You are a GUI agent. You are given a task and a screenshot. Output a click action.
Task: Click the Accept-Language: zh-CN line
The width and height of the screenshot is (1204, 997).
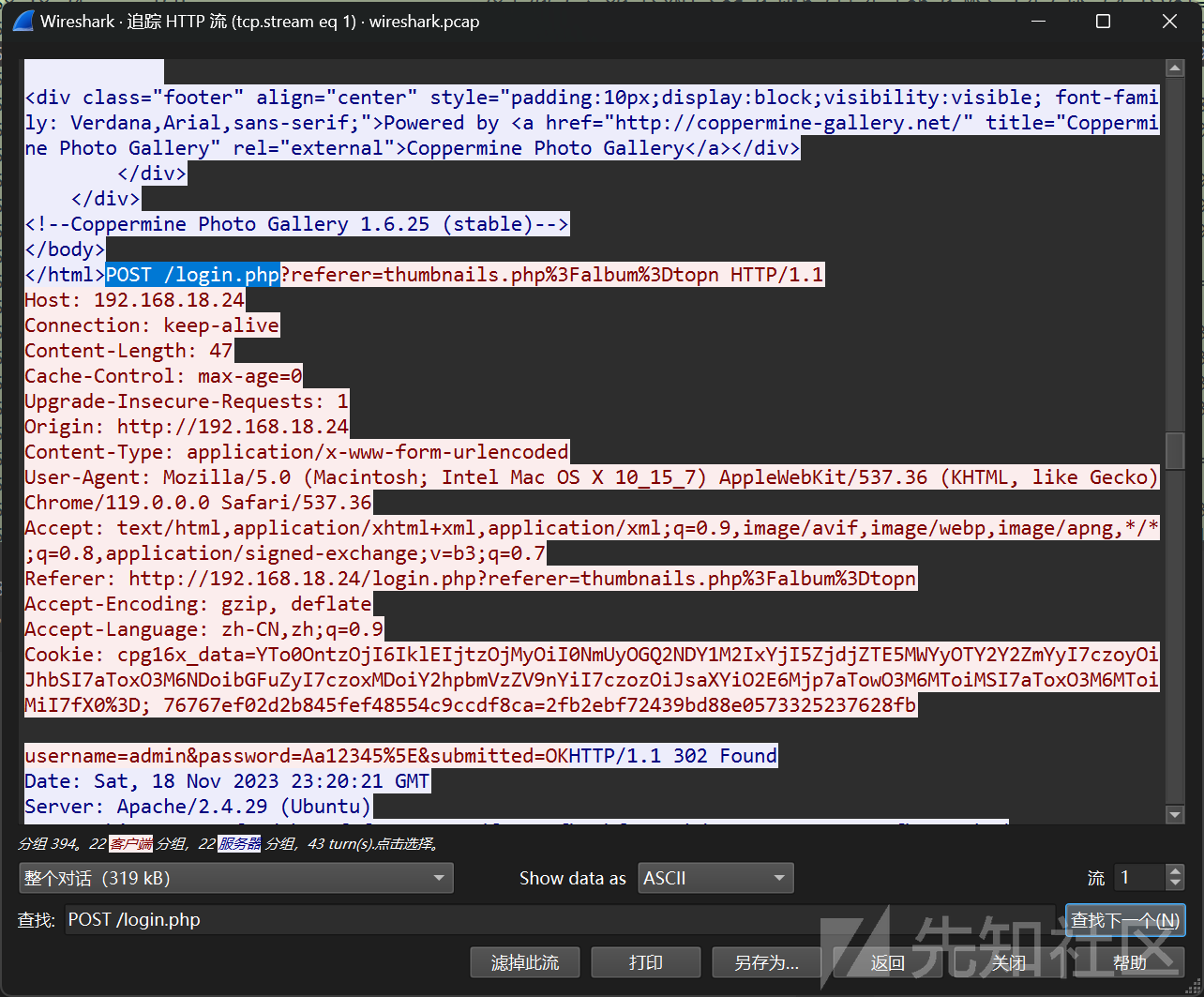203,629
